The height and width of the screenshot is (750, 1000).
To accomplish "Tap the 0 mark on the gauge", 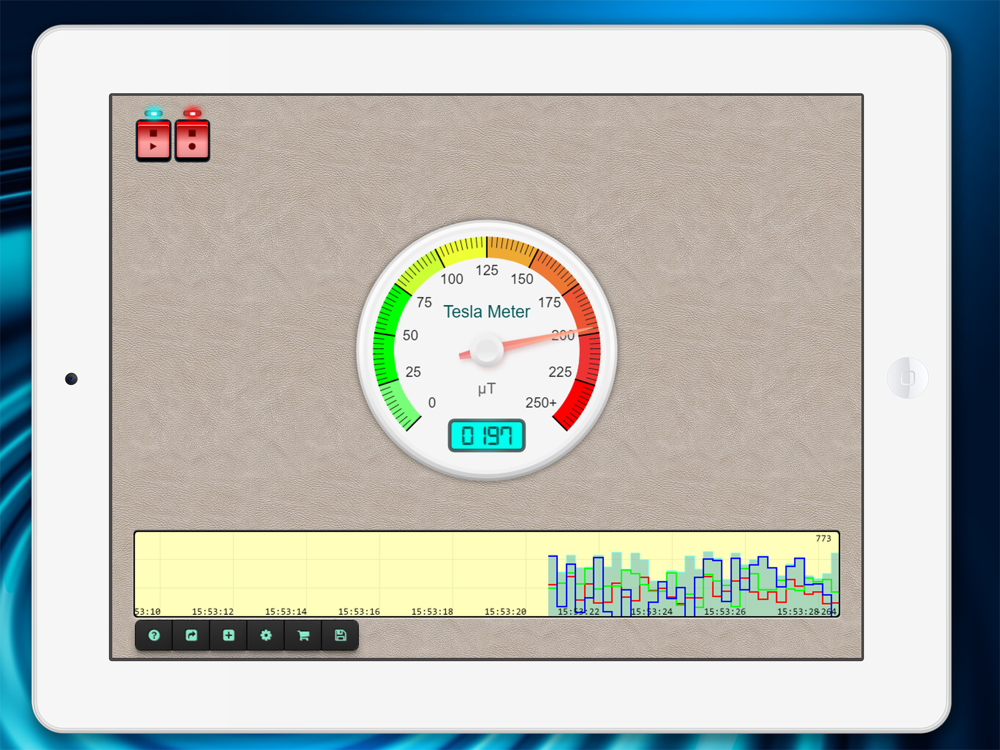I will [432, 402].
